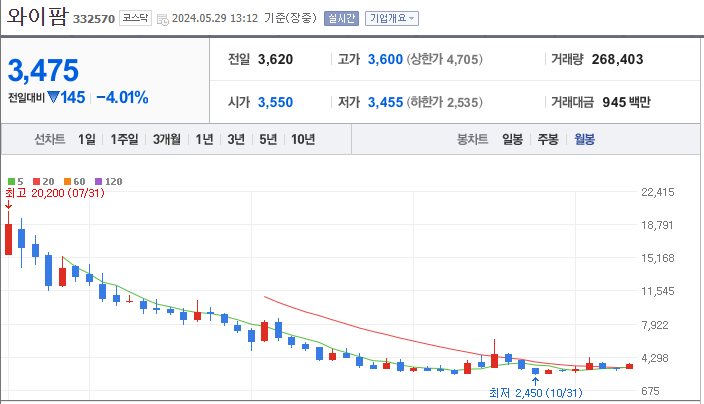Click the down-triangle icon beside 145
This screenshot has height=404, width=704.
pos(53,97)
